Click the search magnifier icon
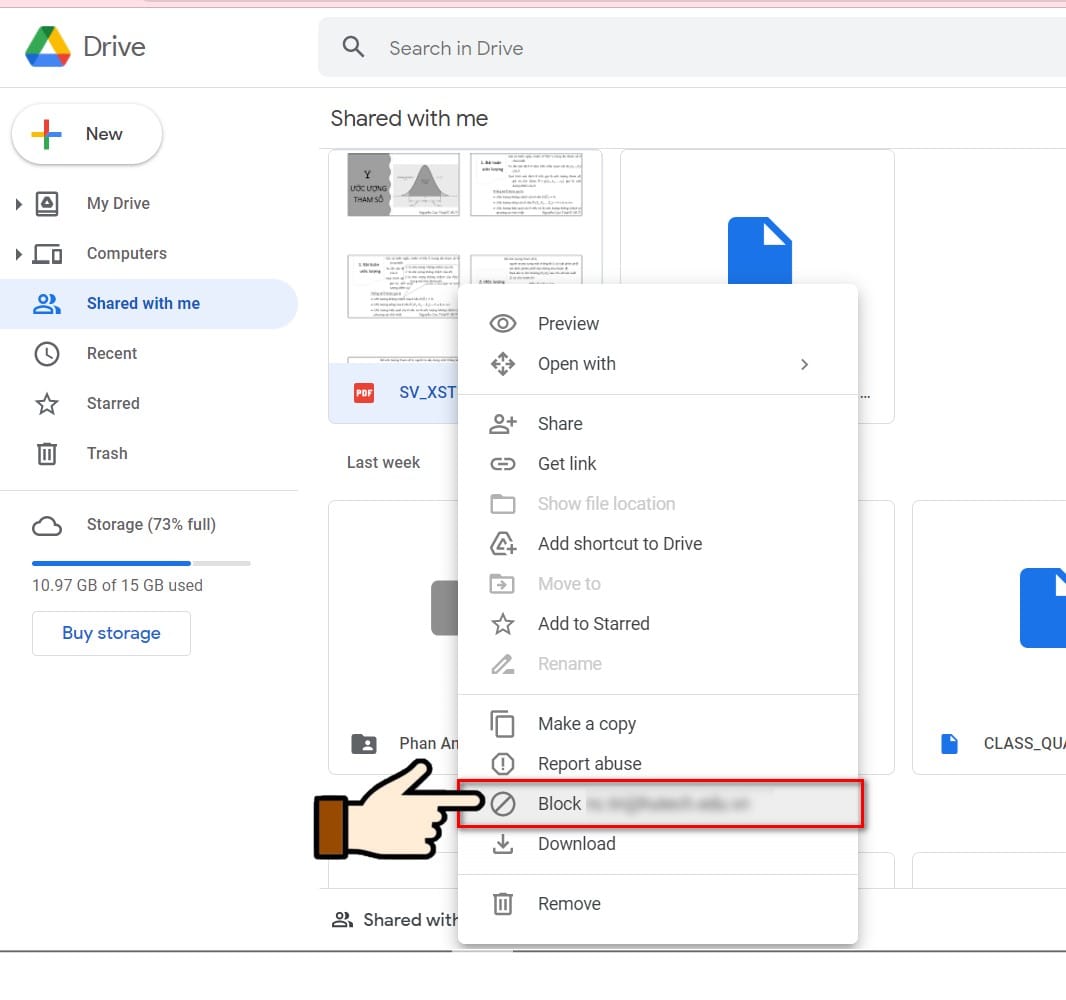The image size is (1066, 1000). click(x=353, y=47)
